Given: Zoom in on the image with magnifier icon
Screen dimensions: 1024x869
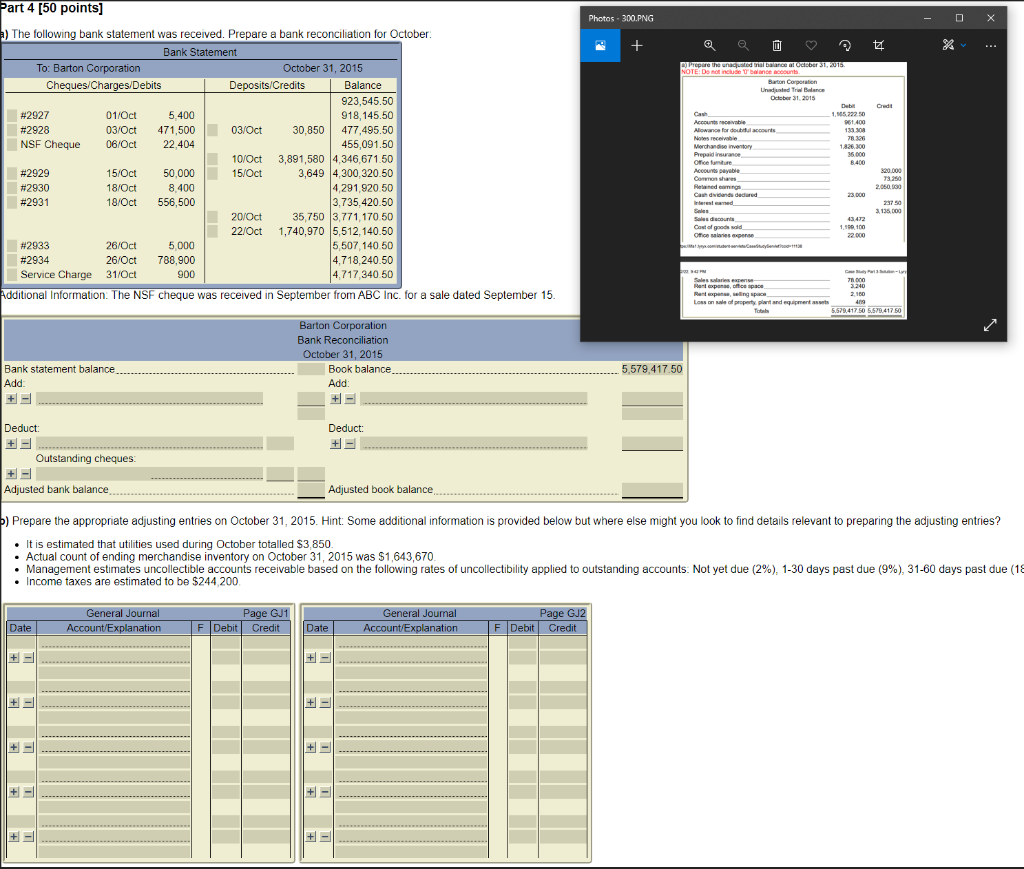Looking at the screenshot, I should pyautogui.click(x=709, y=45).
